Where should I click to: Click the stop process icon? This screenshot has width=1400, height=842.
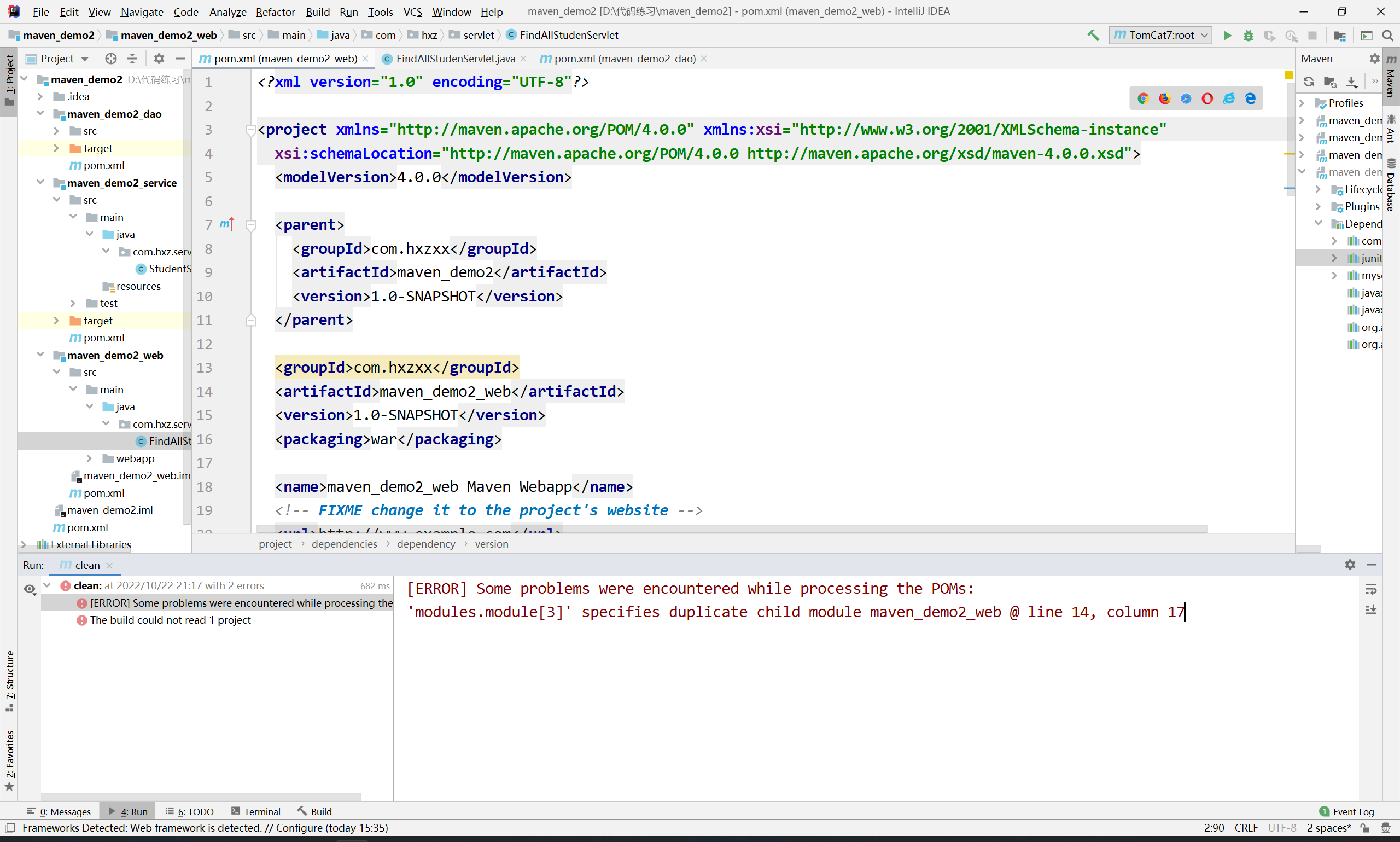(x=1312, y=35)
